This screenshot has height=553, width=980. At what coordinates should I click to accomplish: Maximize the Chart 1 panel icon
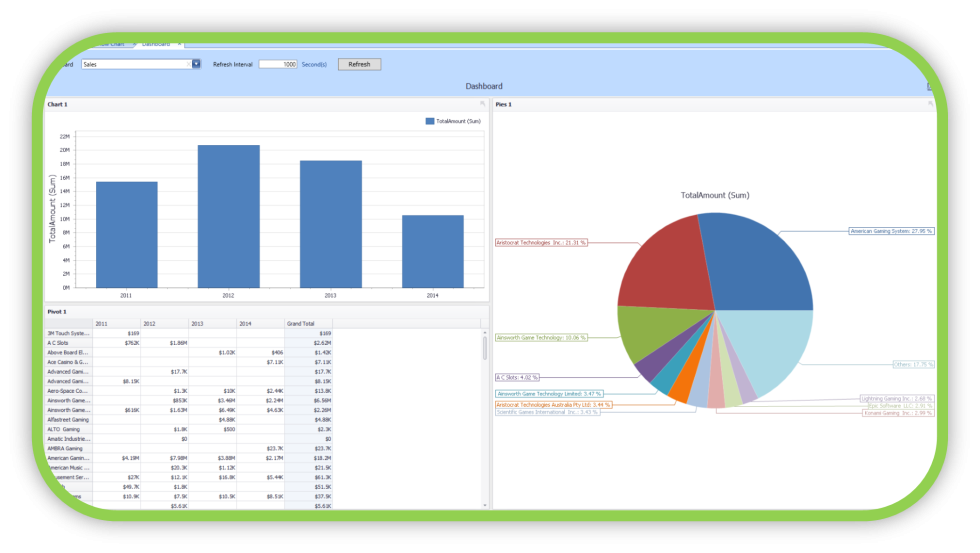coord(483,104)
